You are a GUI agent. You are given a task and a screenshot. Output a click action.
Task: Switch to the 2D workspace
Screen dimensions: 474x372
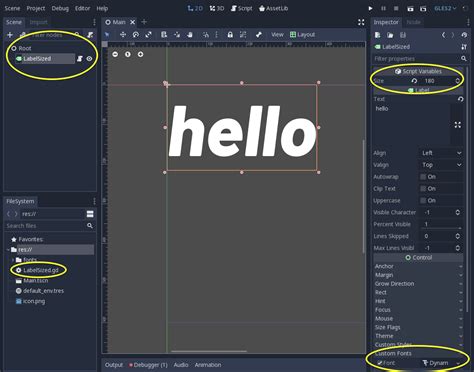(x=195, y=8)
